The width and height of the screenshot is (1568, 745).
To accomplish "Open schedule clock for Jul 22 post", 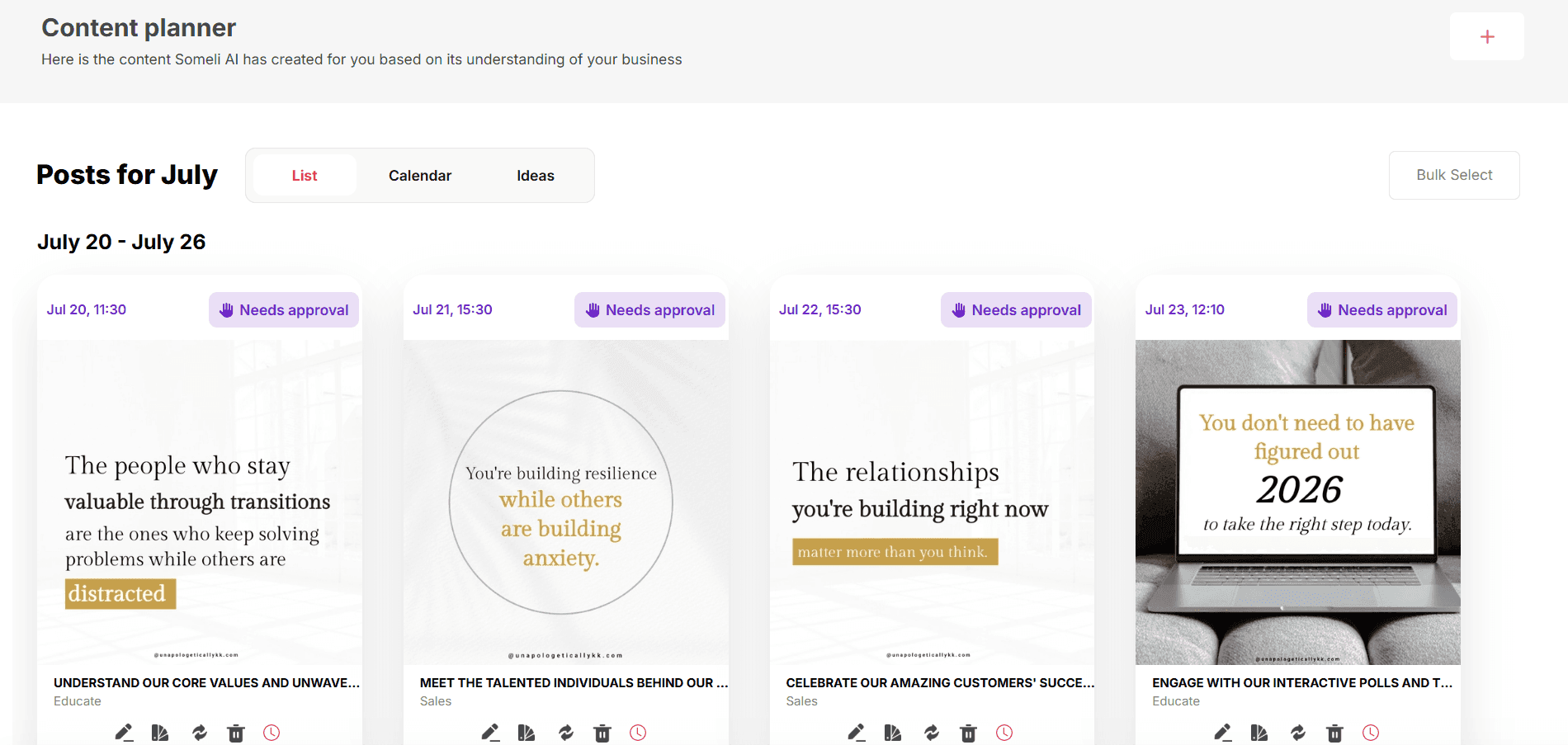I will click(x=1004, y=732).
